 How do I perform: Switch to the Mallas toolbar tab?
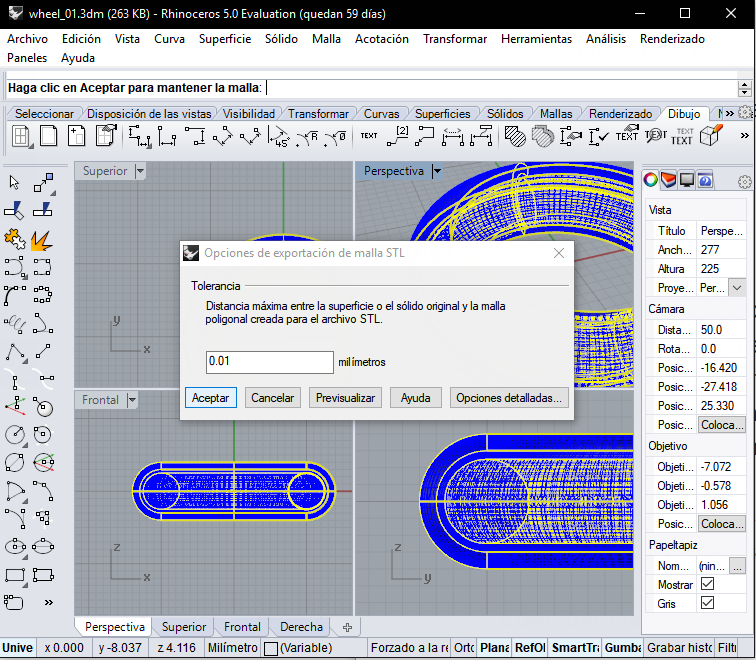[x=556, y=114]
